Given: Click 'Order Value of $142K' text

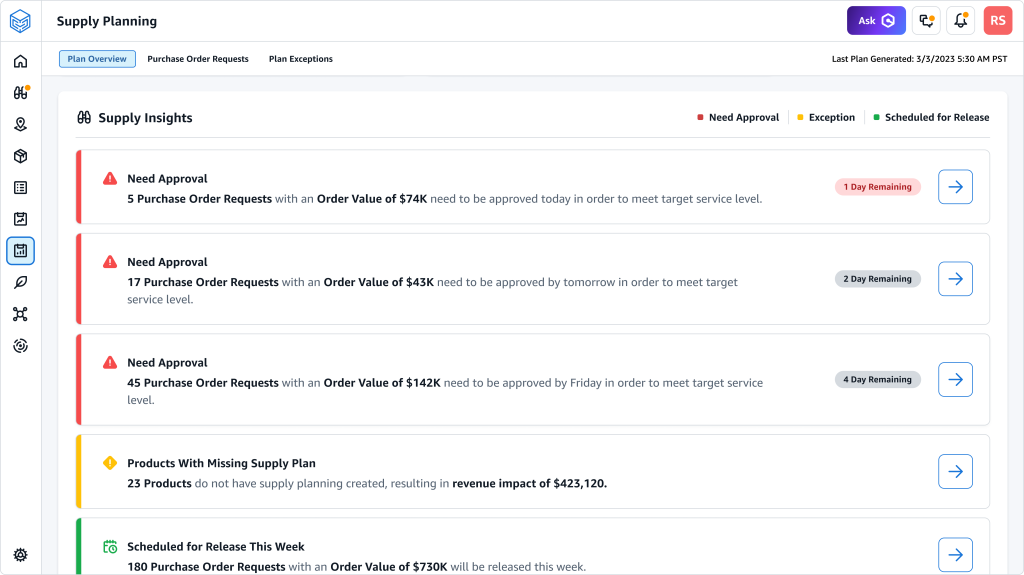Looking at the screenshot, I should [x=382, y=383].
